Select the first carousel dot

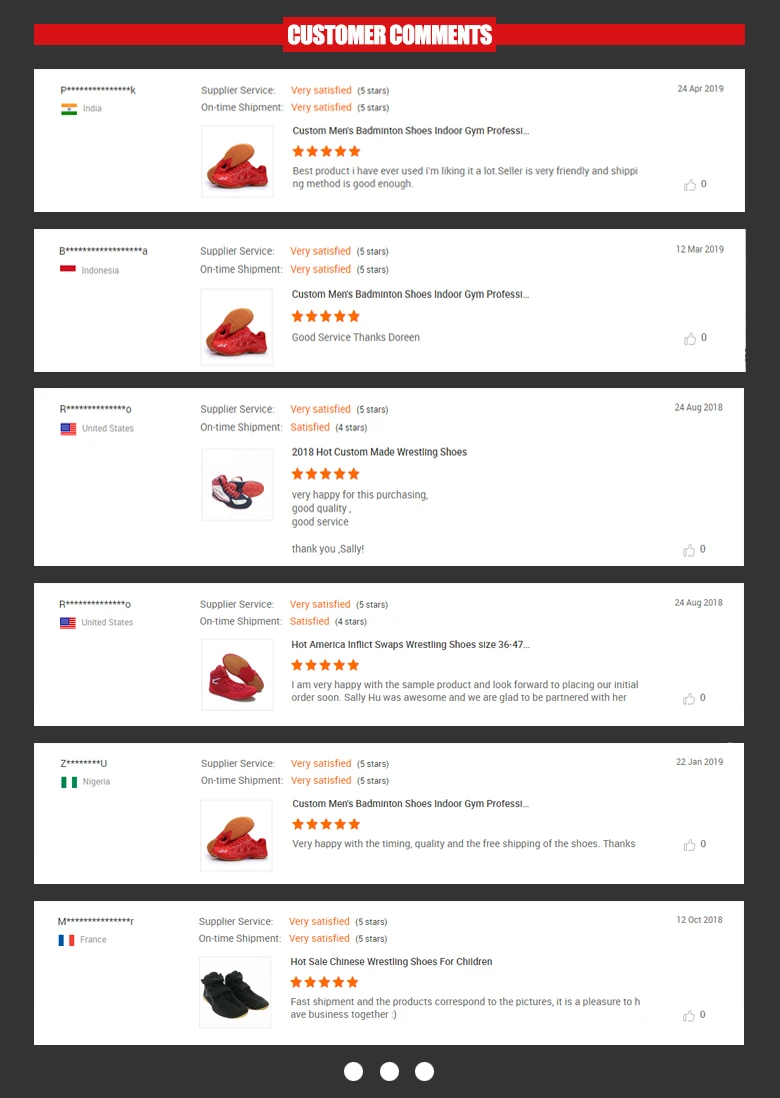353,1071
